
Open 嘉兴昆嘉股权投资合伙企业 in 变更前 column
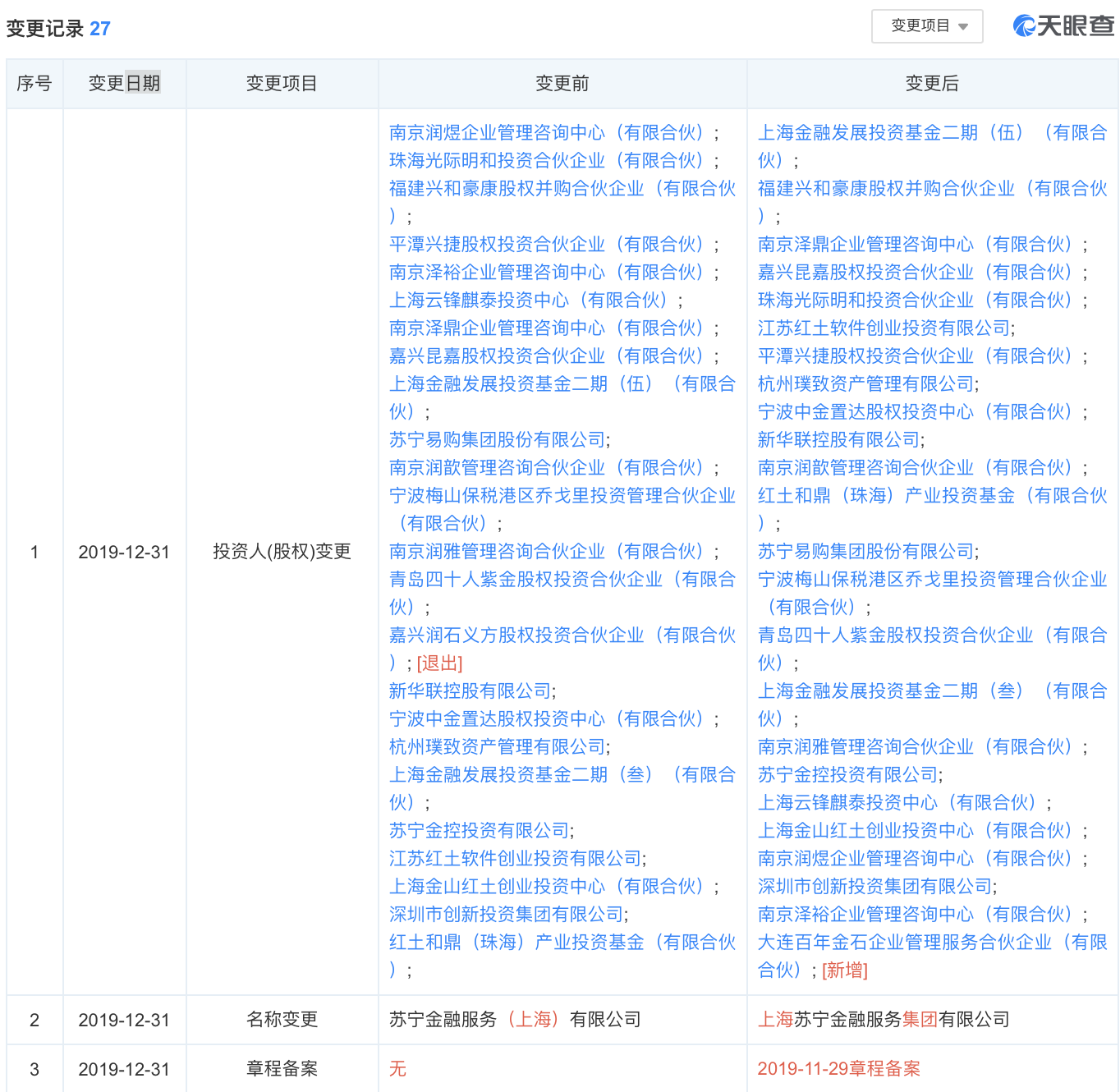click(550, 356)
